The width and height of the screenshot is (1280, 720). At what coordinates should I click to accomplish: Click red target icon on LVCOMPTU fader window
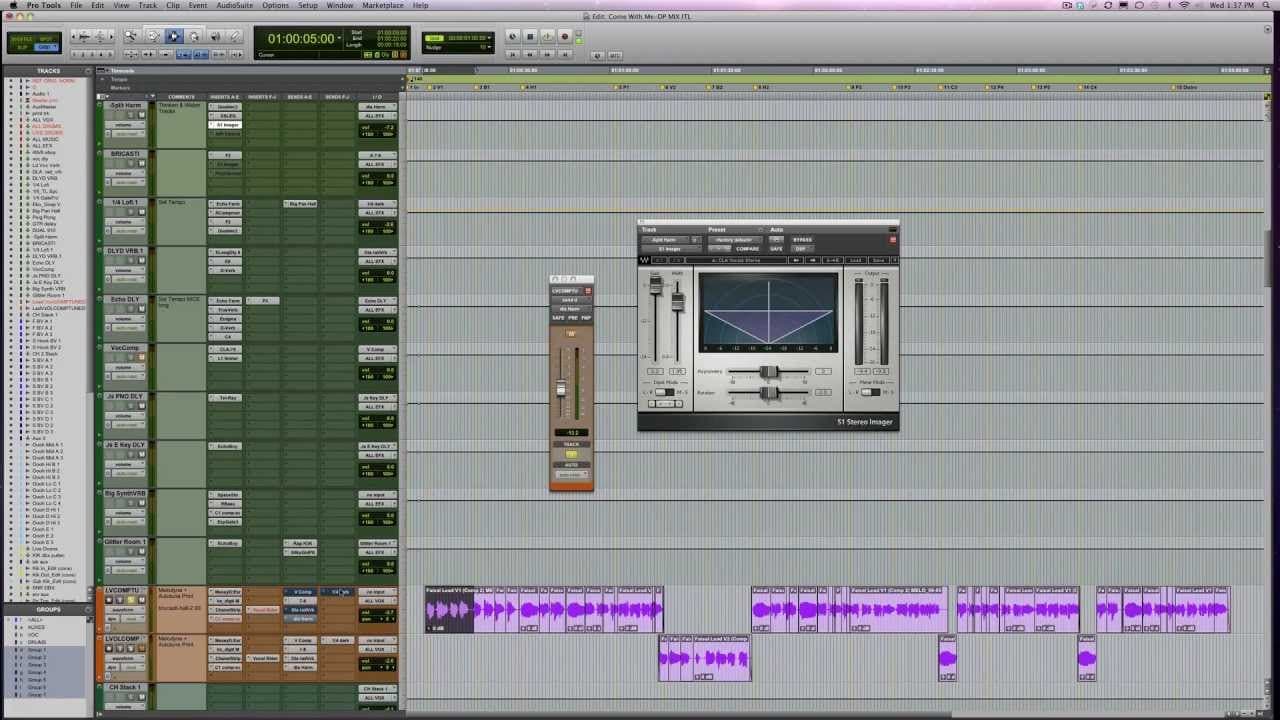click(x=588, y=291)
